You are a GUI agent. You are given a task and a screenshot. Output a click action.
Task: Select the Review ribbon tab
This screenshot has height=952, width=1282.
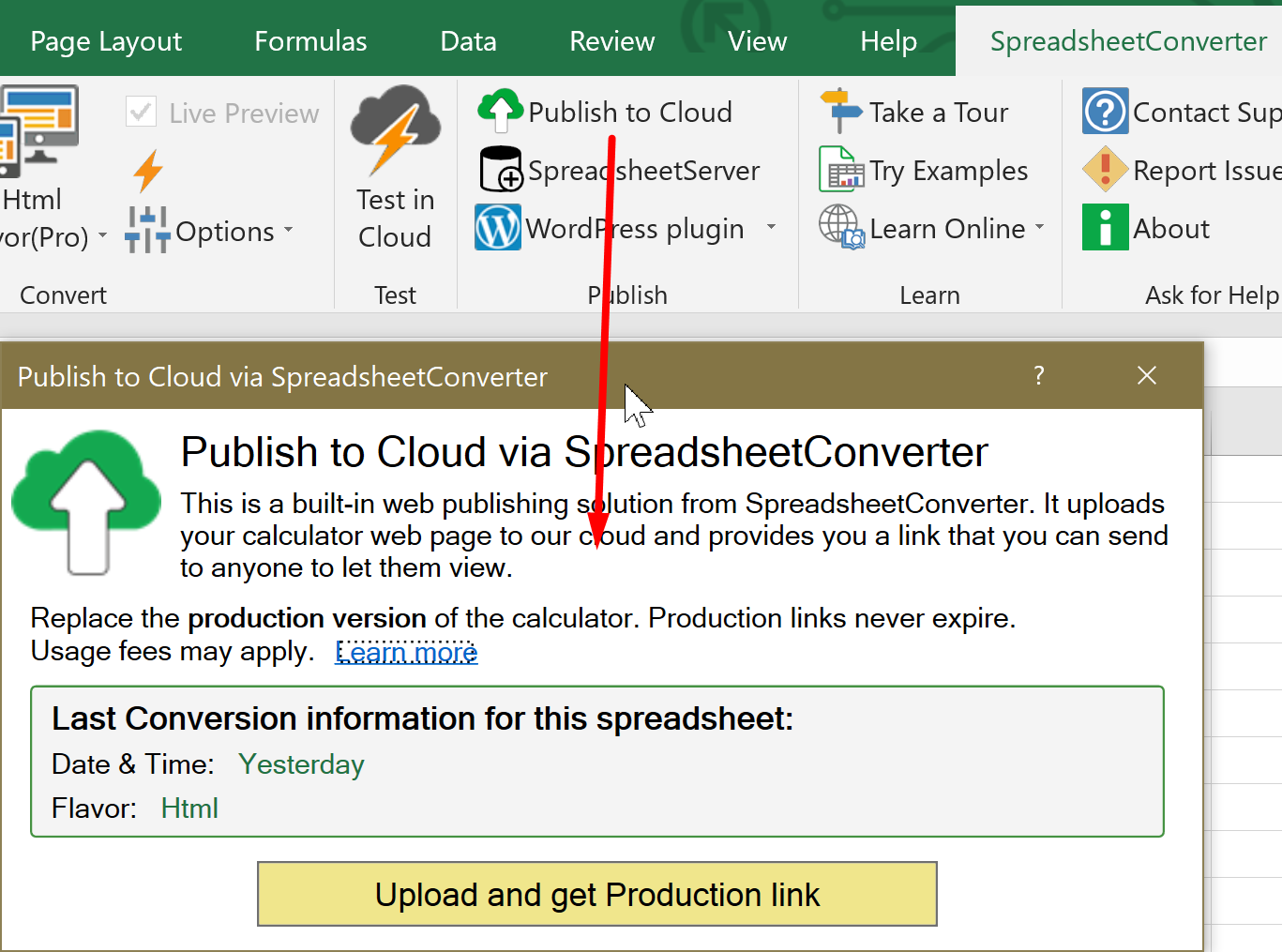coord(611,39)
